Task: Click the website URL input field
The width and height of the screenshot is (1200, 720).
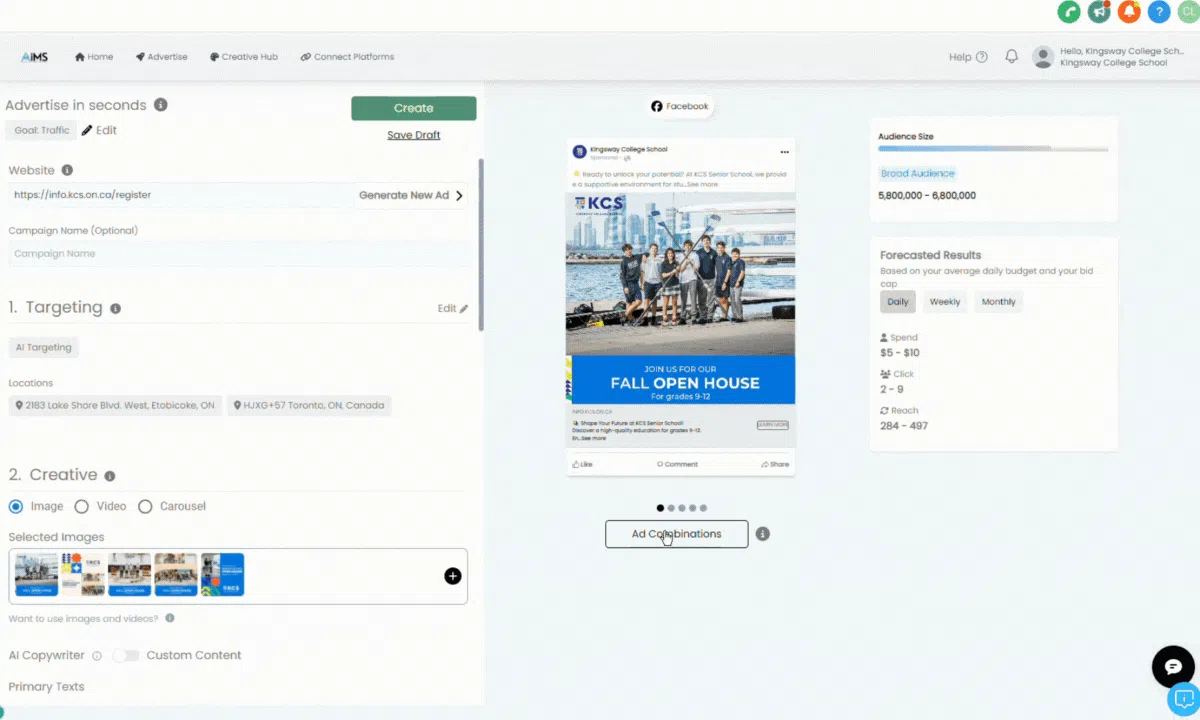Action: (180, 195)
